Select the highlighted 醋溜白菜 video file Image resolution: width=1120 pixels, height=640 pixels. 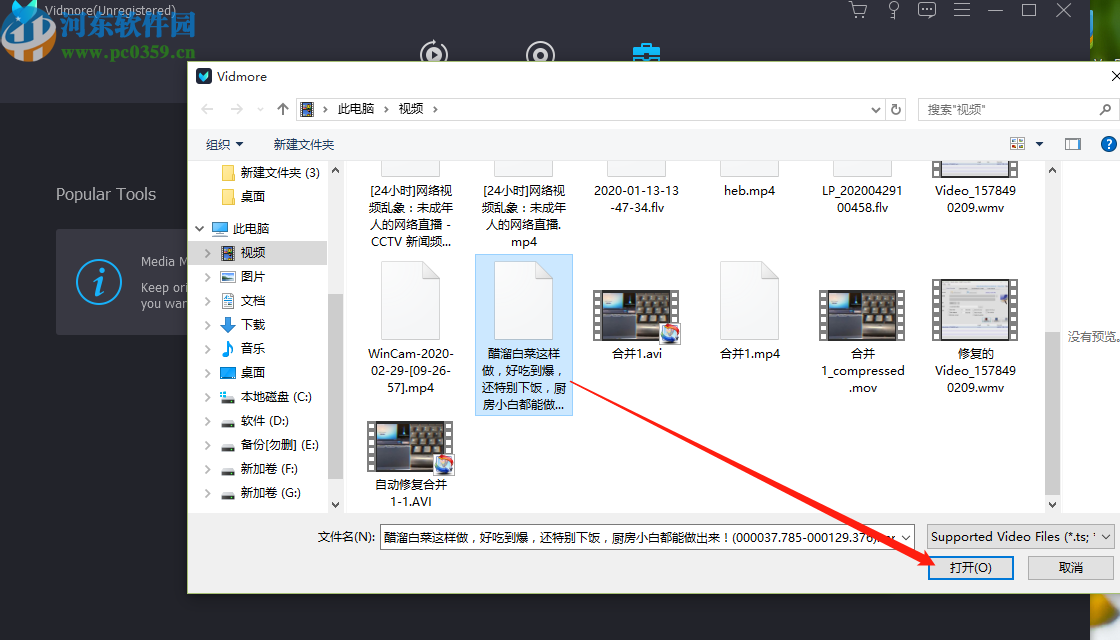pyautogui.click(x=524, y=335)
